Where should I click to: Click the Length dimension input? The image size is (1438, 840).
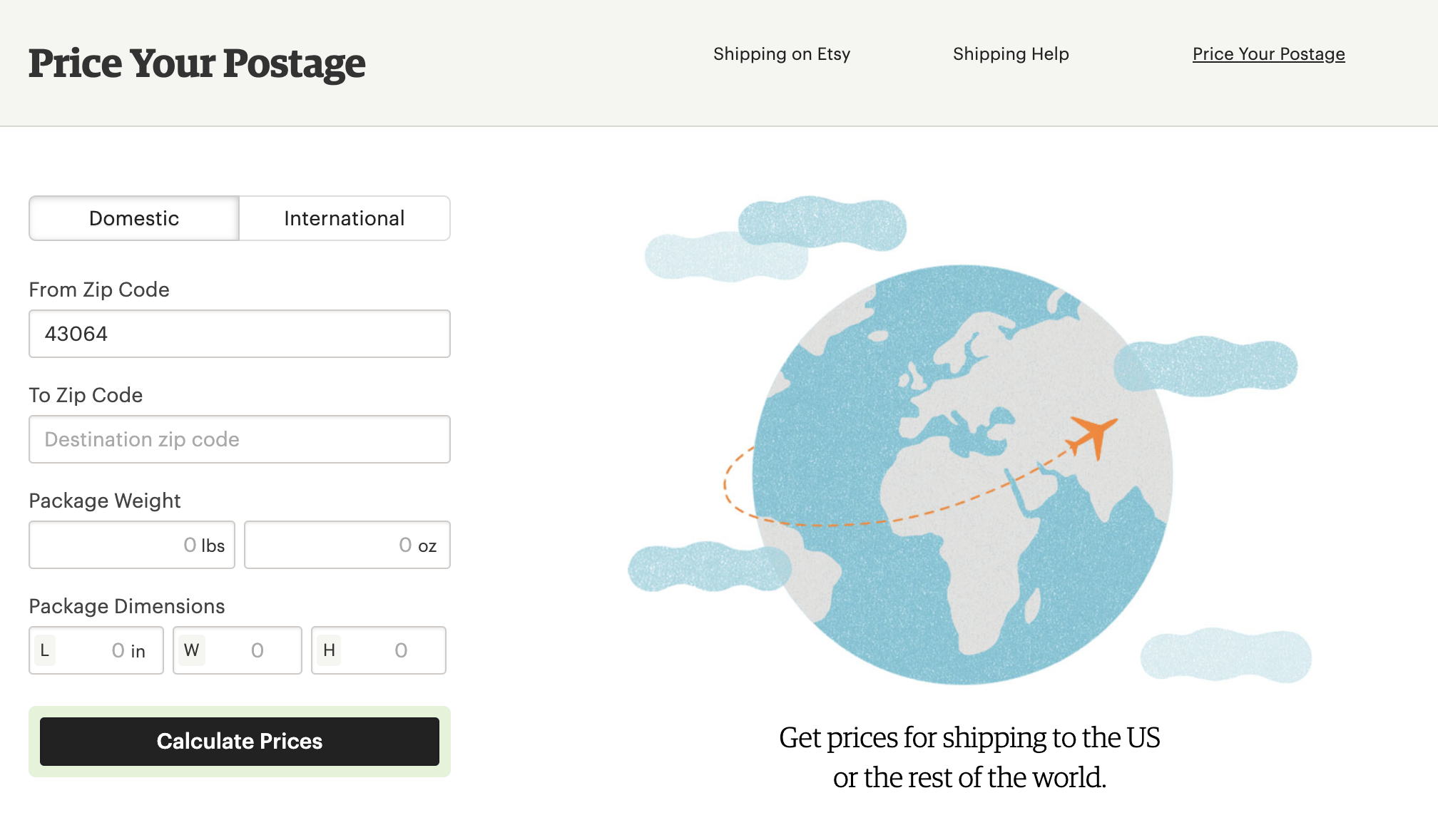coord(96,650)
